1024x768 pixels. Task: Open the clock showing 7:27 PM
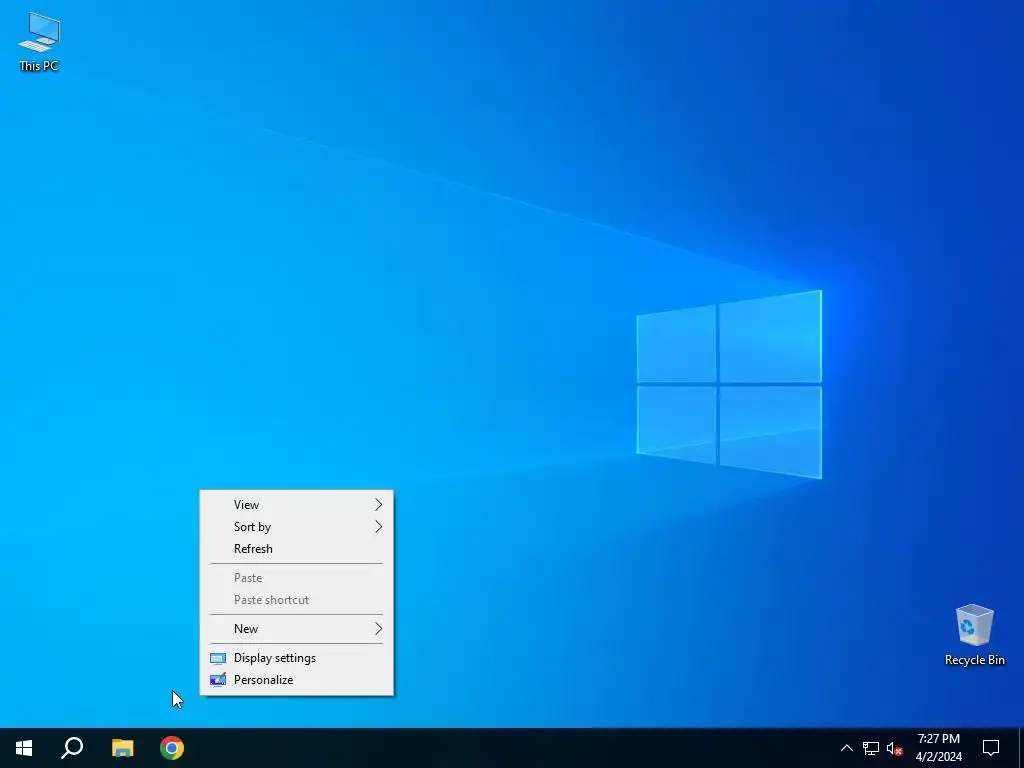pos(938,748)
